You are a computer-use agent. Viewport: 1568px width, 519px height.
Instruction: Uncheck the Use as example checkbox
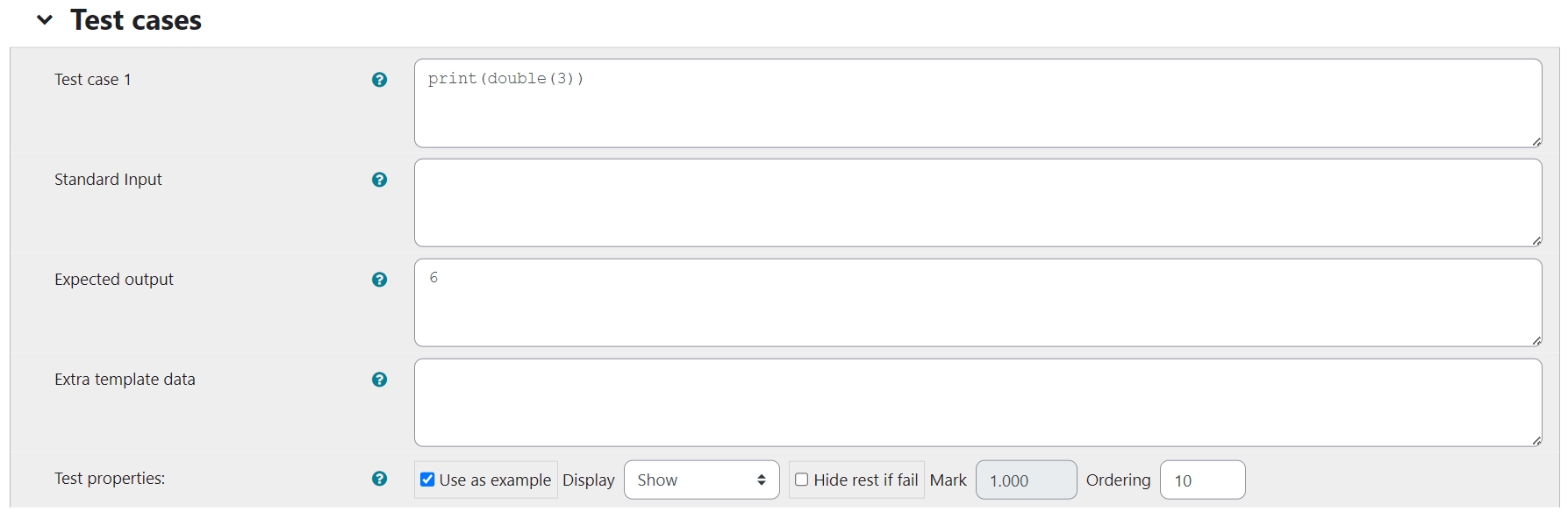[427, 479]
